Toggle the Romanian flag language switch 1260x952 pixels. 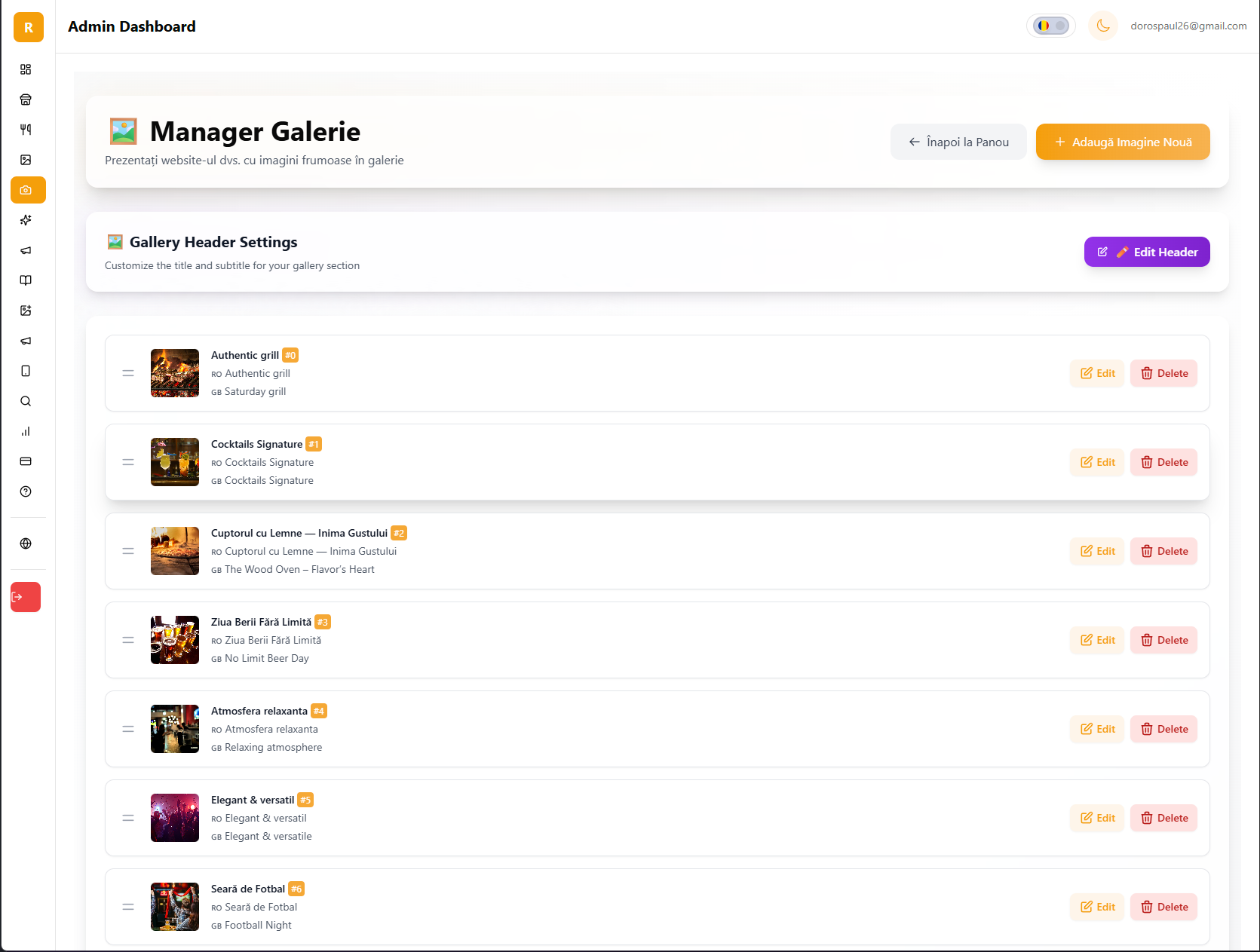[x=1051, y=26]
